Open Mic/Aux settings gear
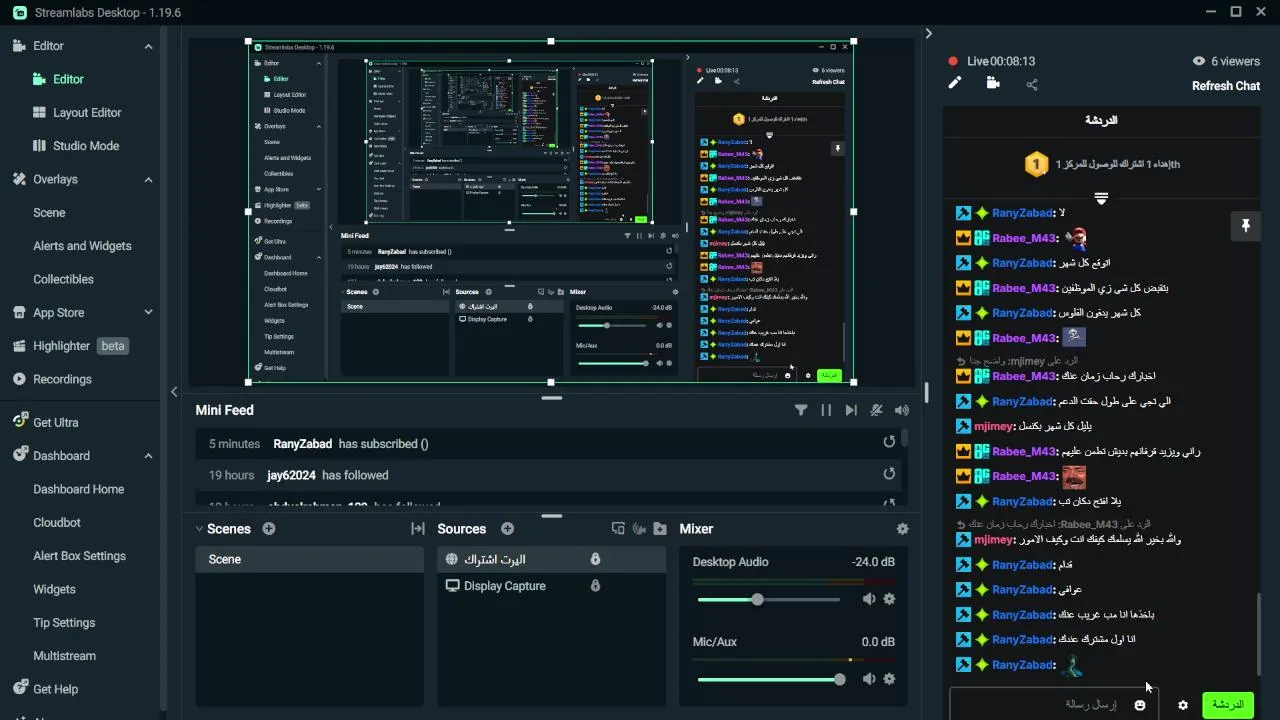 889,679
